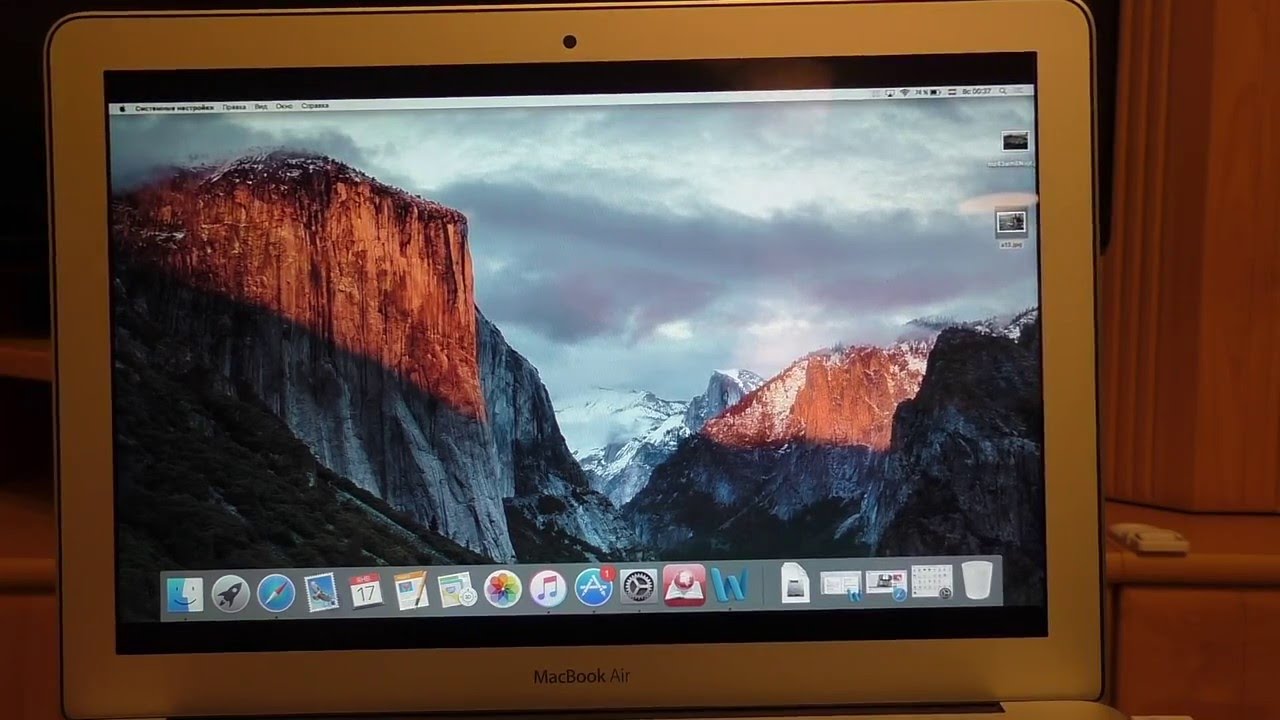Viewport: 1280px width, 720px height.
Task: Open the Окно menu
Action: coord(284,106)
